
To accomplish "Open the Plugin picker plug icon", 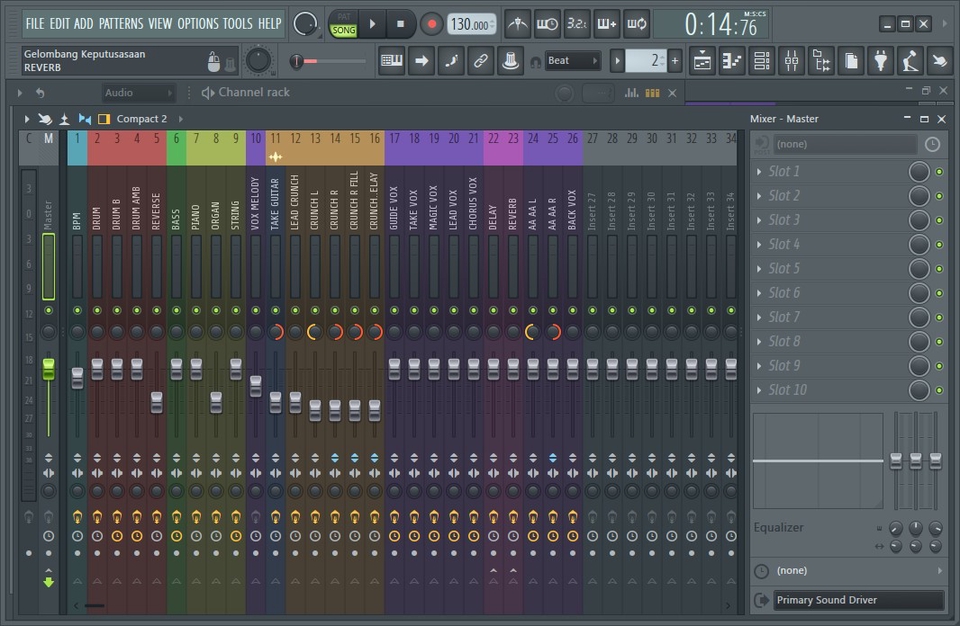I will point(879,61).
